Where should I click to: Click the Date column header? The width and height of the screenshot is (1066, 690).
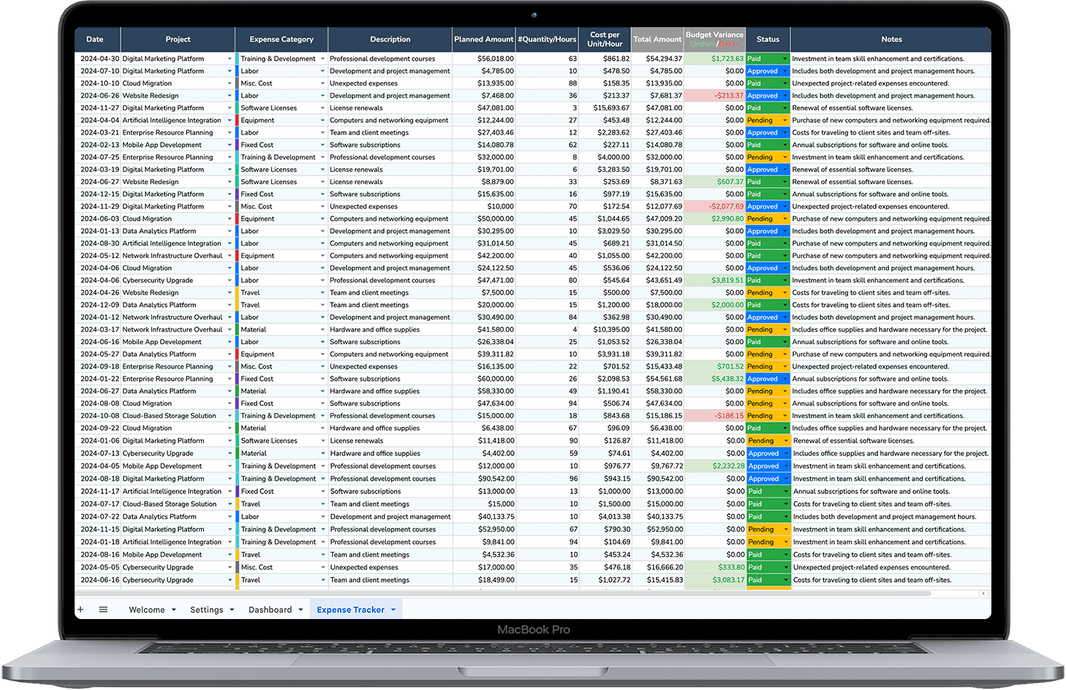point(98,39)
